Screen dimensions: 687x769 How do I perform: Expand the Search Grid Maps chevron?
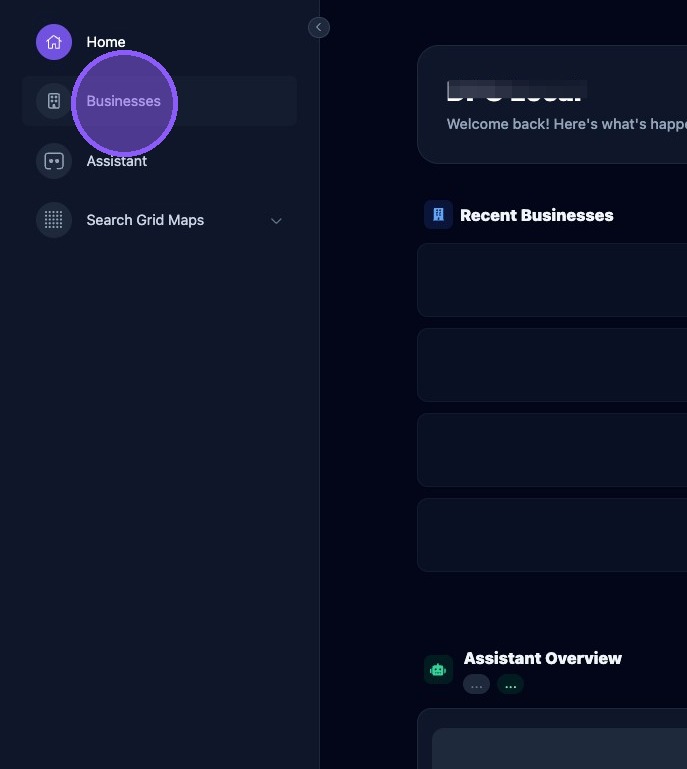coord(276,221)
